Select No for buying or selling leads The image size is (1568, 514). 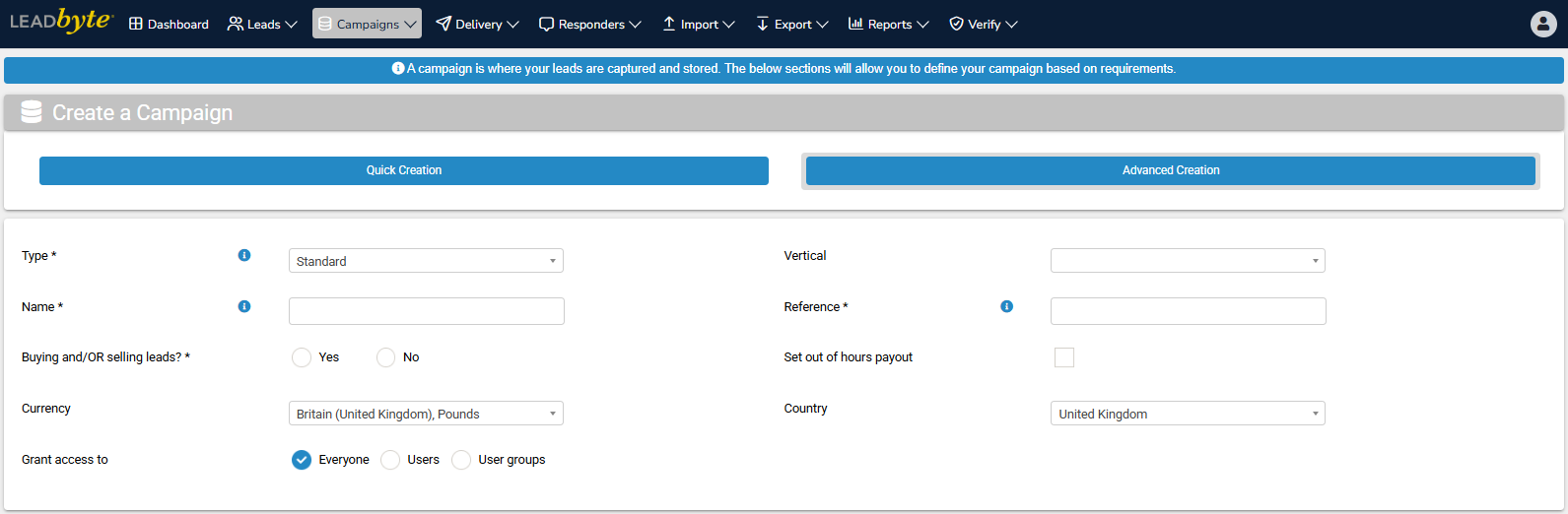click(x=386, y=357)
